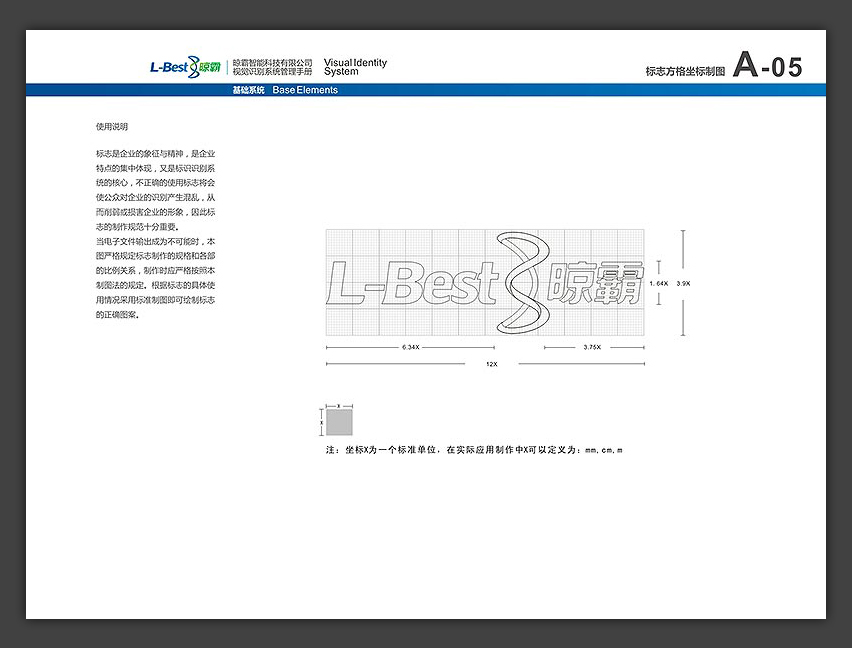Viewport: 852px width, 648px height.
Task: Click the note text about unit X
Action: tap(475, 451)
